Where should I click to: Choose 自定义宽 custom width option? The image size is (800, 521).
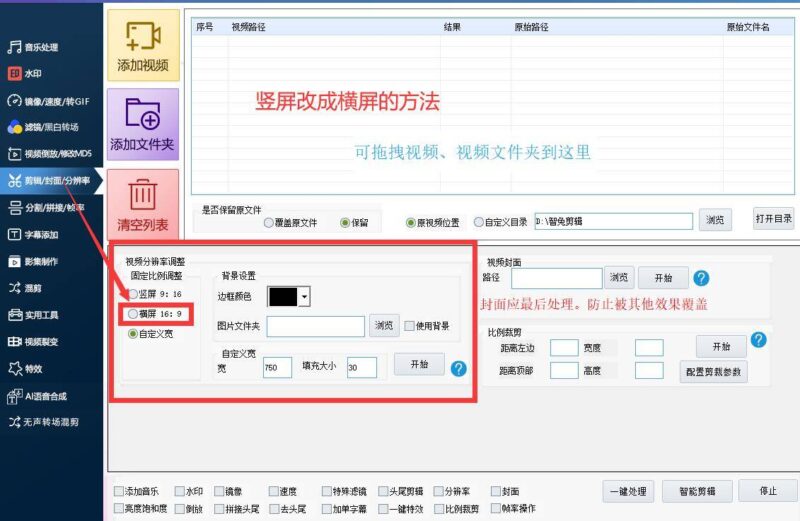151,334
